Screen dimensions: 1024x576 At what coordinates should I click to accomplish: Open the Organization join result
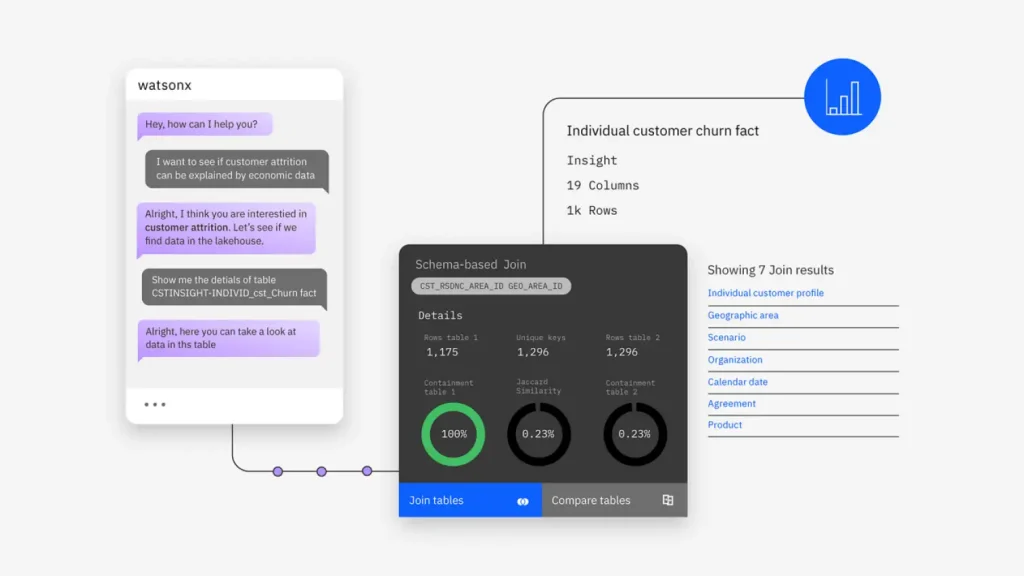coord(735,360)
